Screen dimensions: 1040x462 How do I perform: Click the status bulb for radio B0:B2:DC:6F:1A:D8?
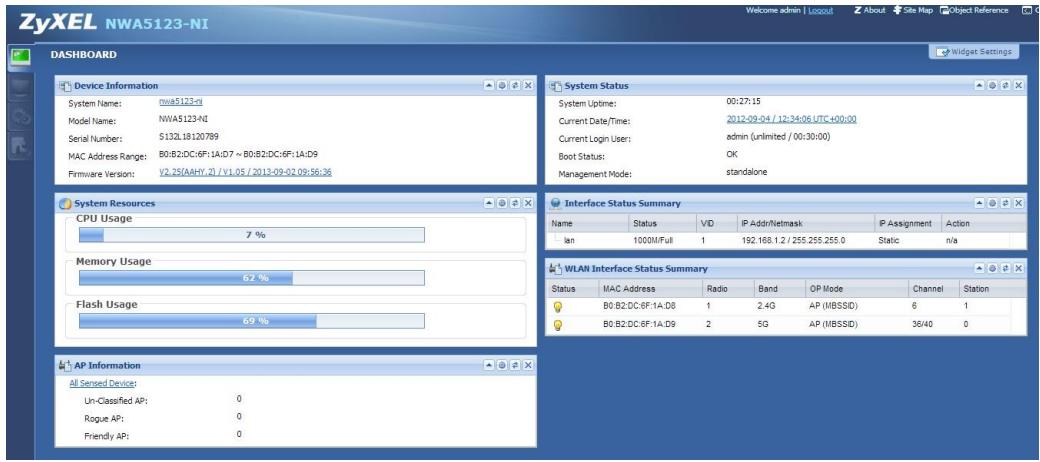558,307
